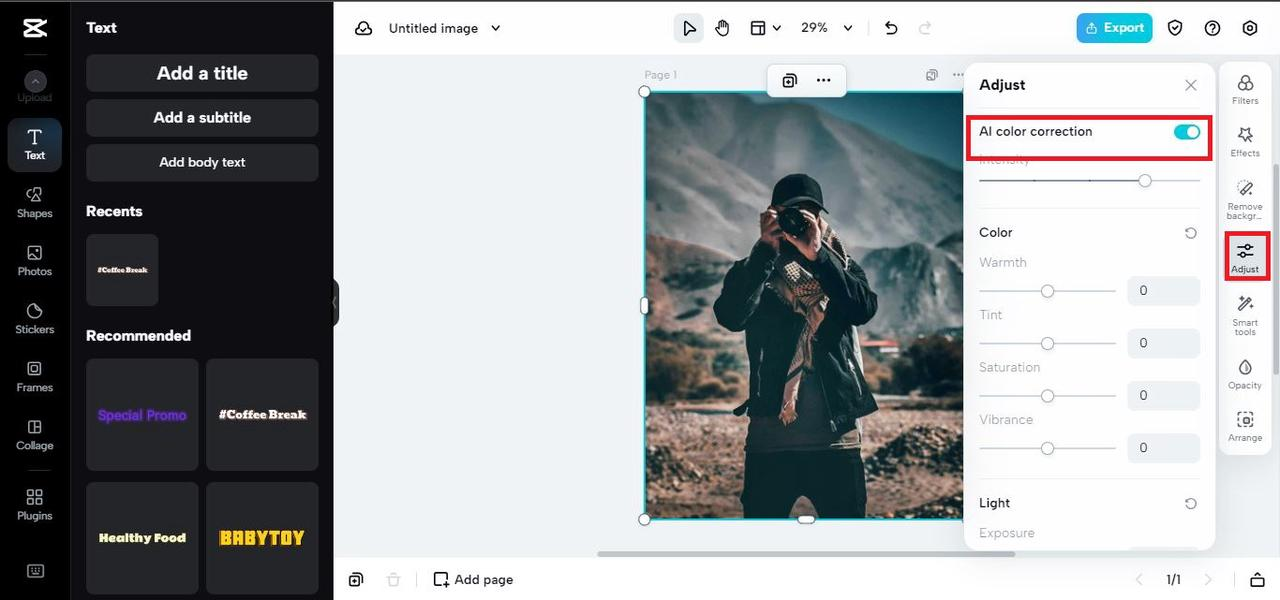Screen dimensions: 1280x600
Task: Click the cloud save status icon
Action: [363, 28]
